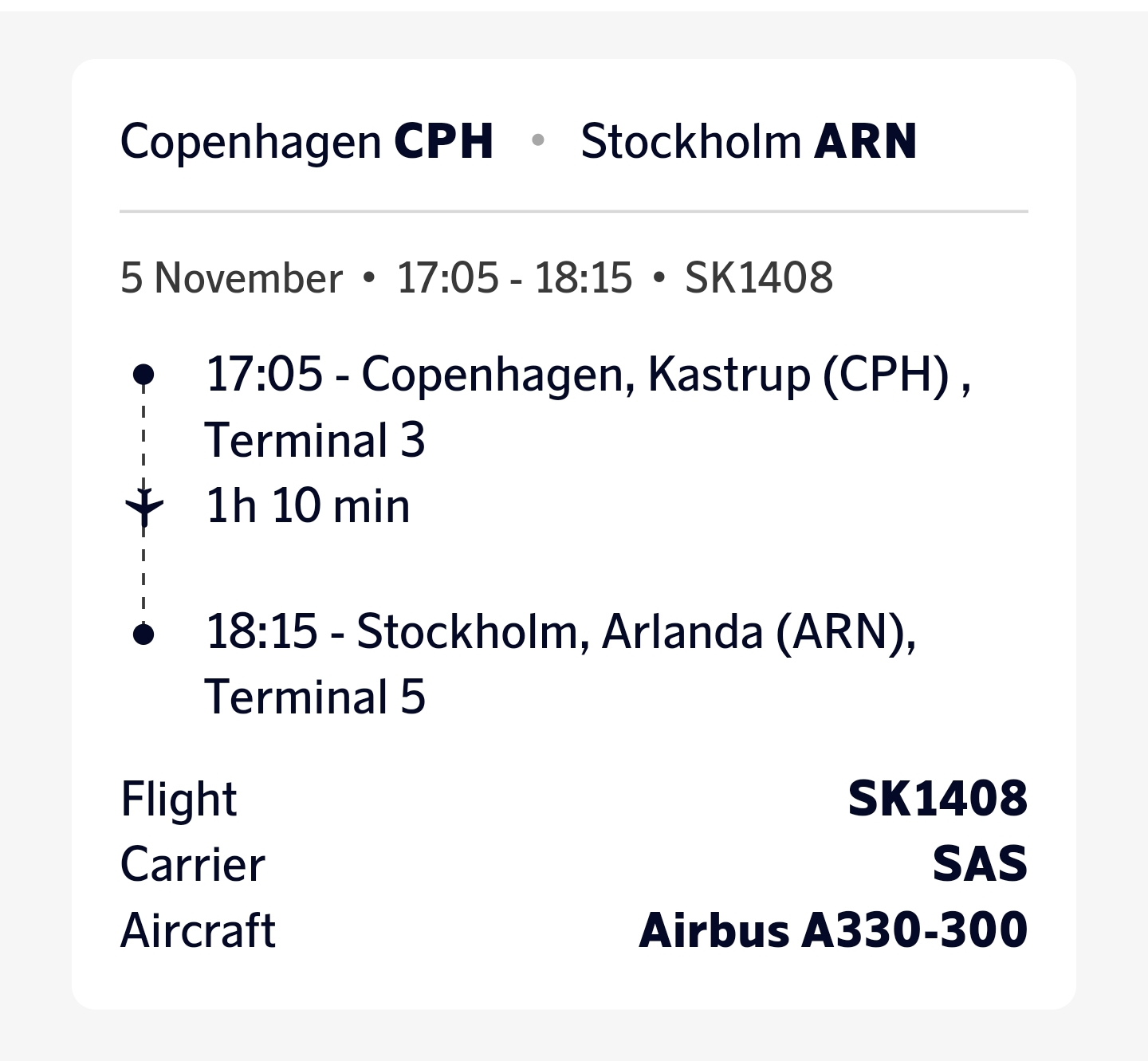The height and width of the screenshot is (1061, 1148).
Task: Click the Terminal 3 departure terminal text
Action: tap(315, 440)
